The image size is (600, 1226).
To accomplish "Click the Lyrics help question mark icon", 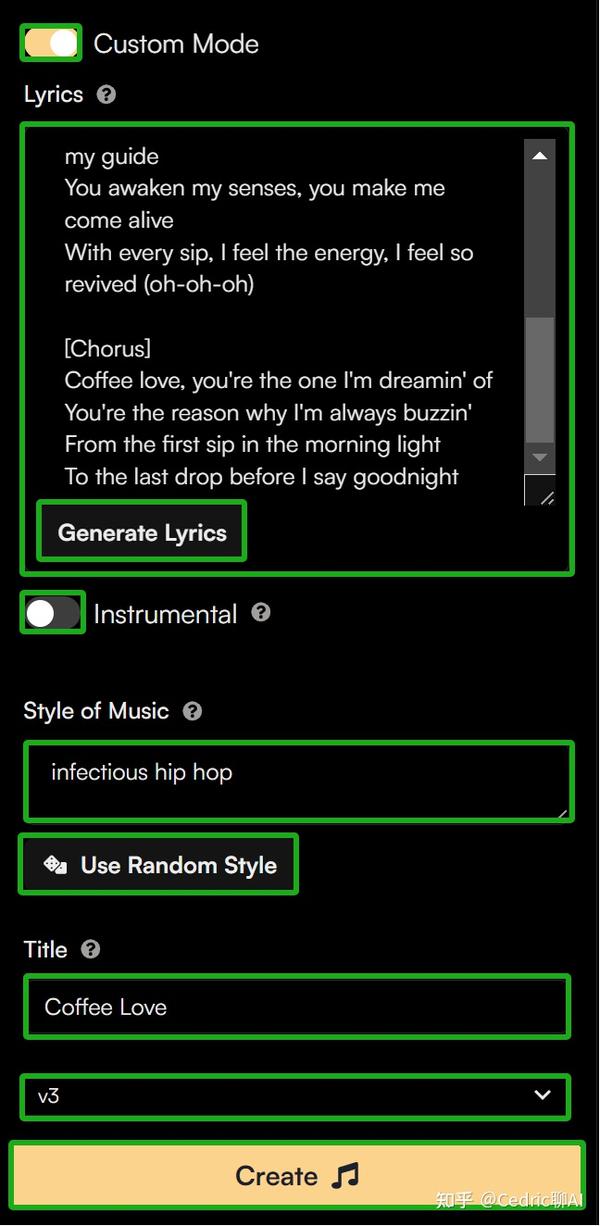I will tap(107, 95).
